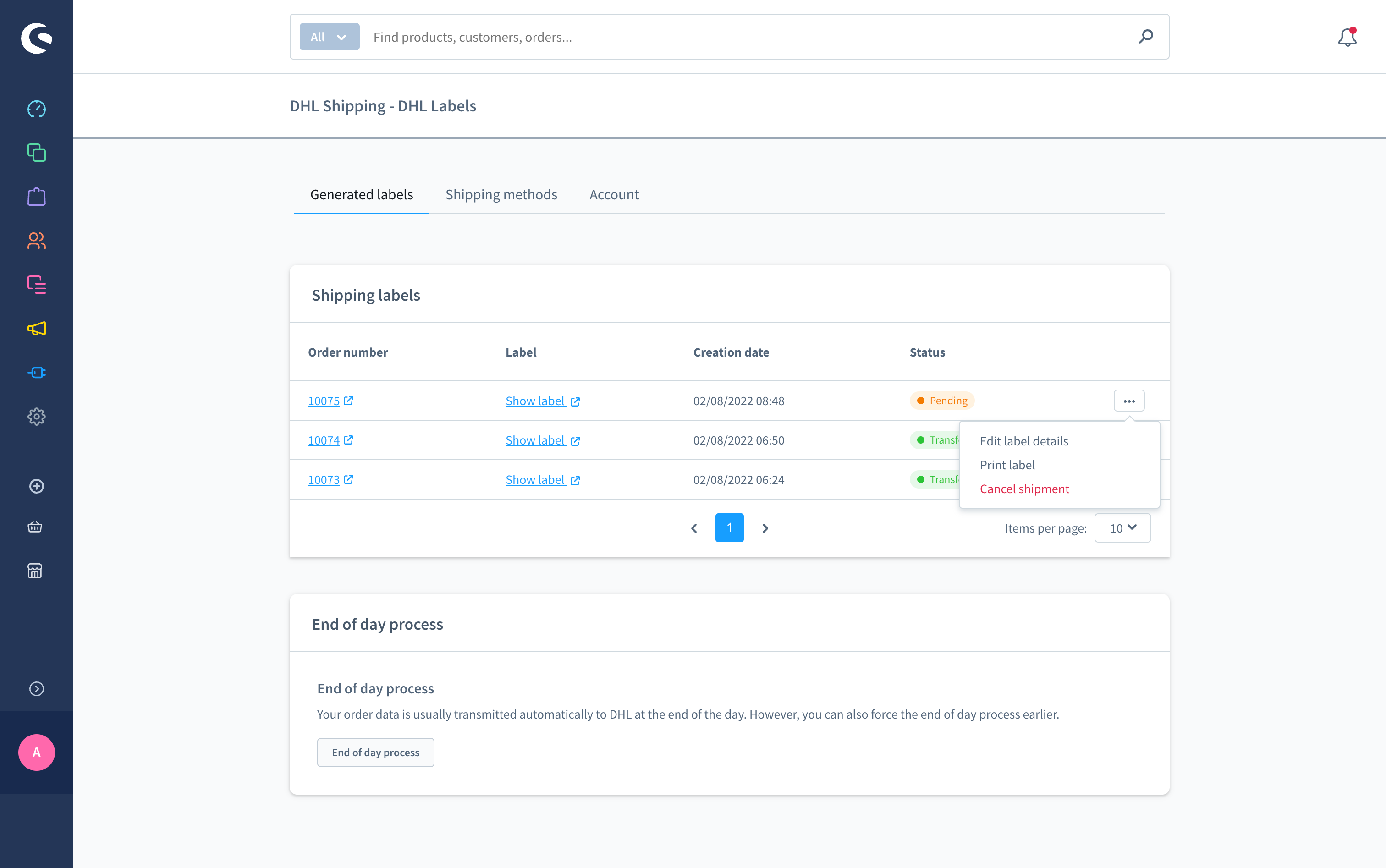The image size is (1386, 868).
Task: Click the search magnifier icon
Action: pyautogui.click(x=1146, y=37)
